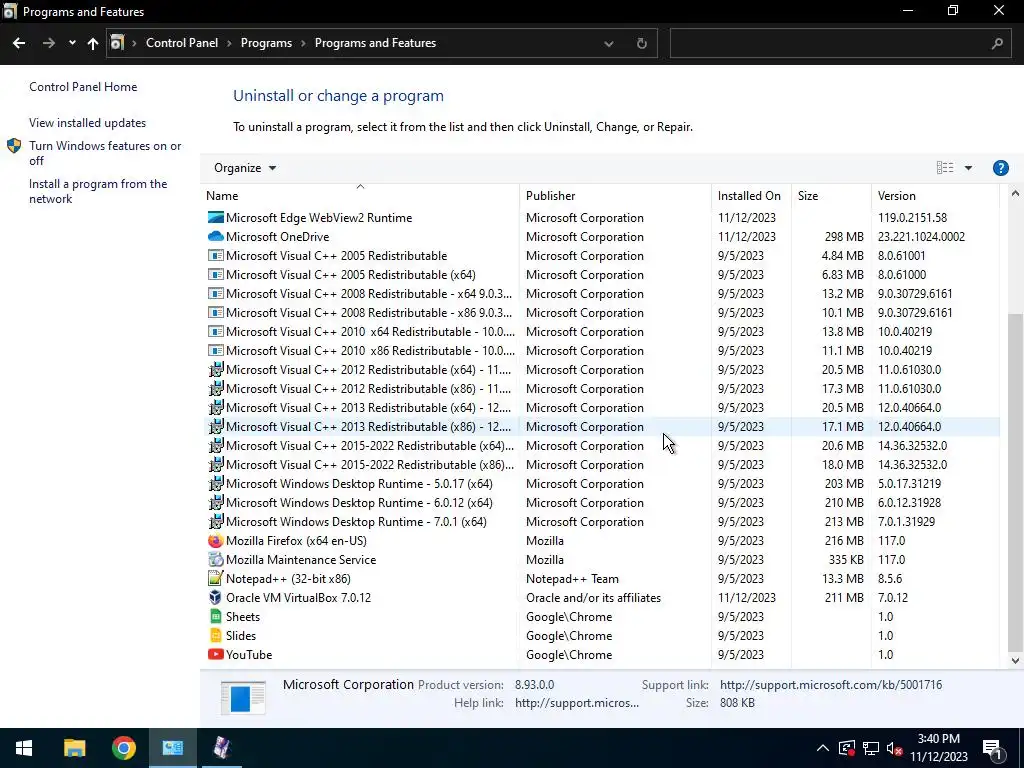1024x768 pixels.
Task: Click the Notepad++ icon in list
Action: [216, 579]
